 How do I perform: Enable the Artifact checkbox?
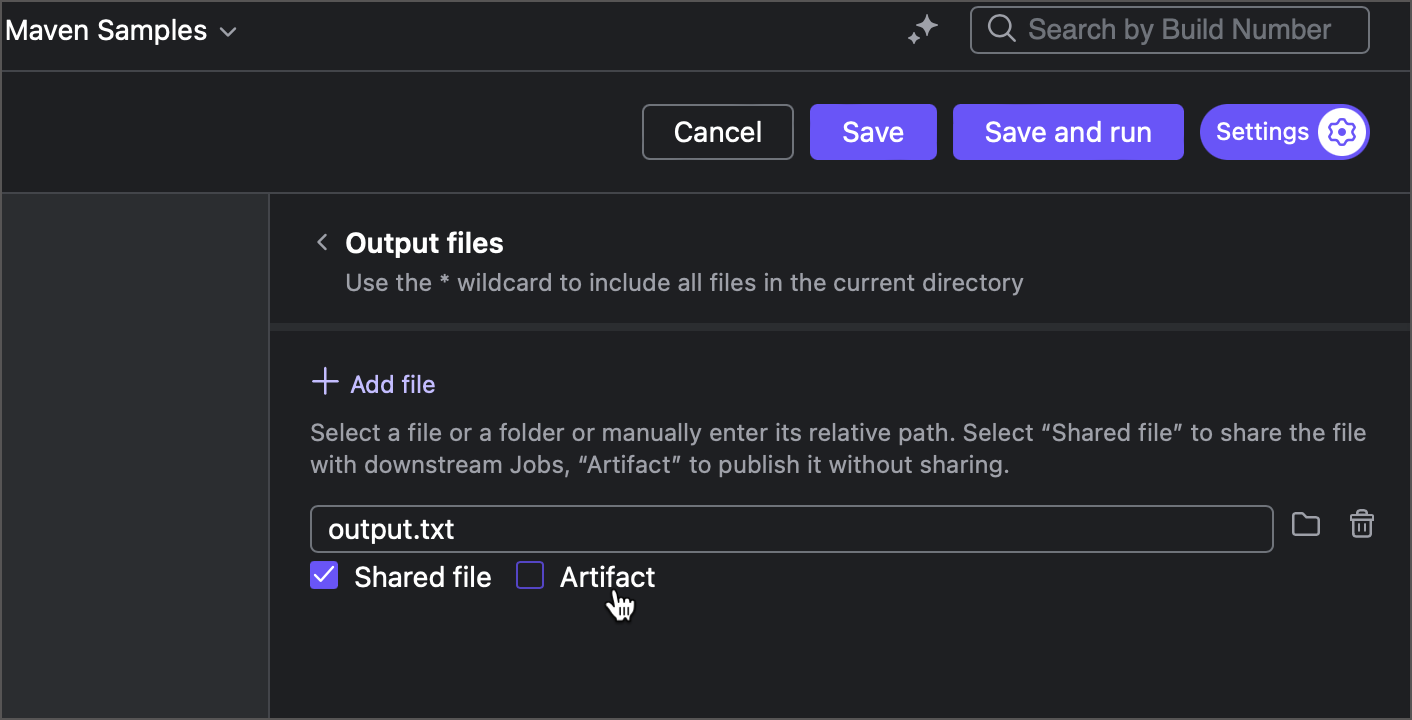click(529, 575)
